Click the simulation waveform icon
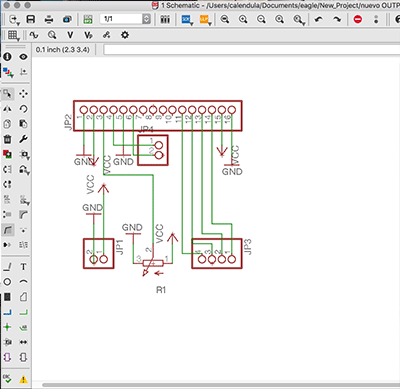Image resolution: width=400 pixels, height=389 pixels. tap(34, 35)
